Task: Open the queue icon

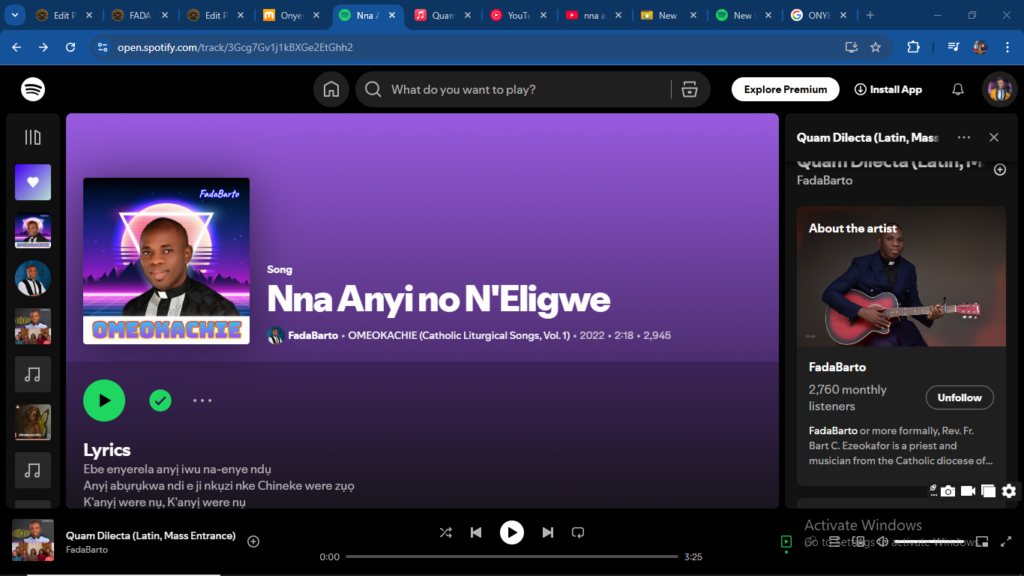Action: [x=837, y=541]
